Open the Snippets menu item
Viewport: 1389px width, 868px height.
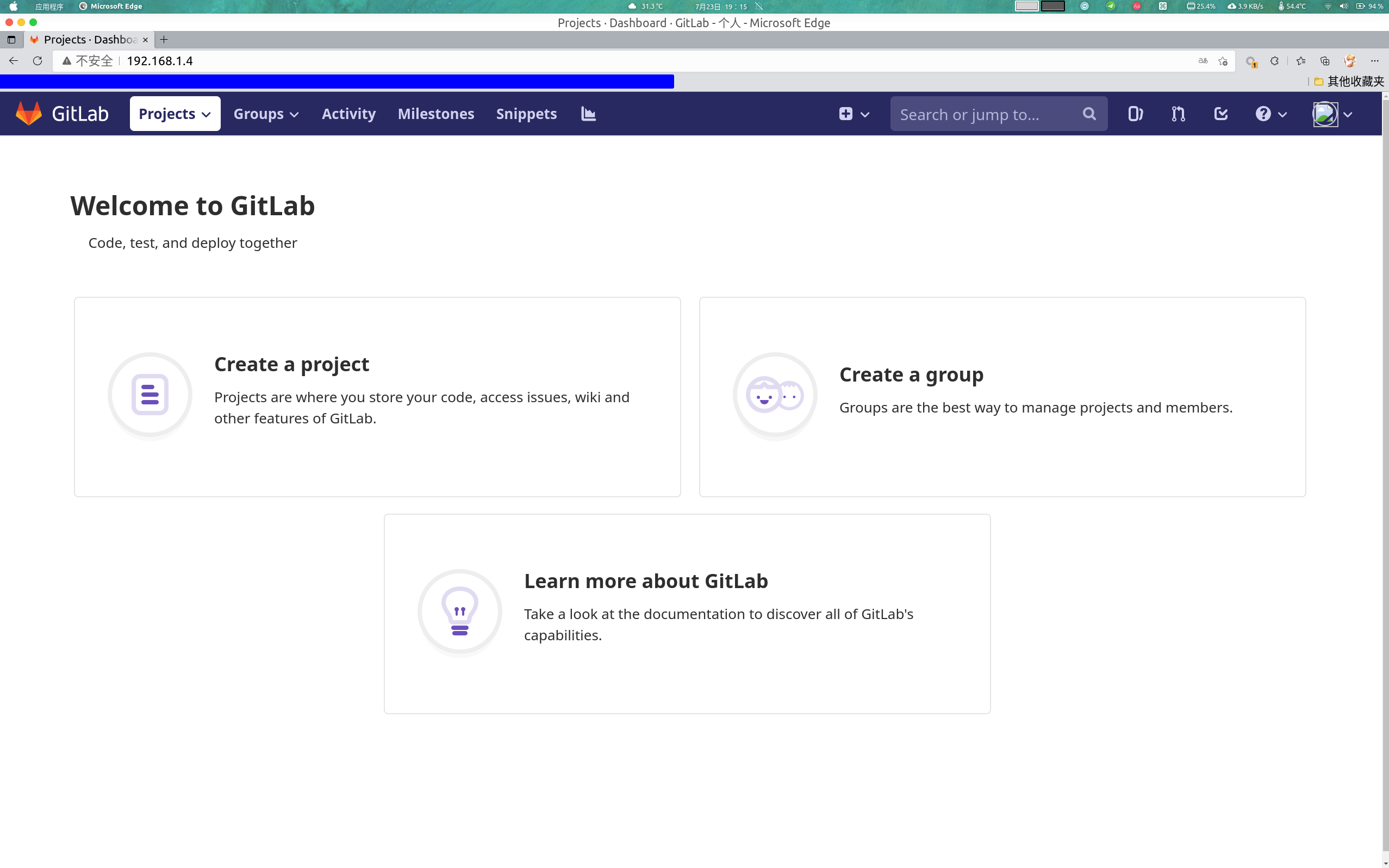pyautogui.click(x=526, y=114)
